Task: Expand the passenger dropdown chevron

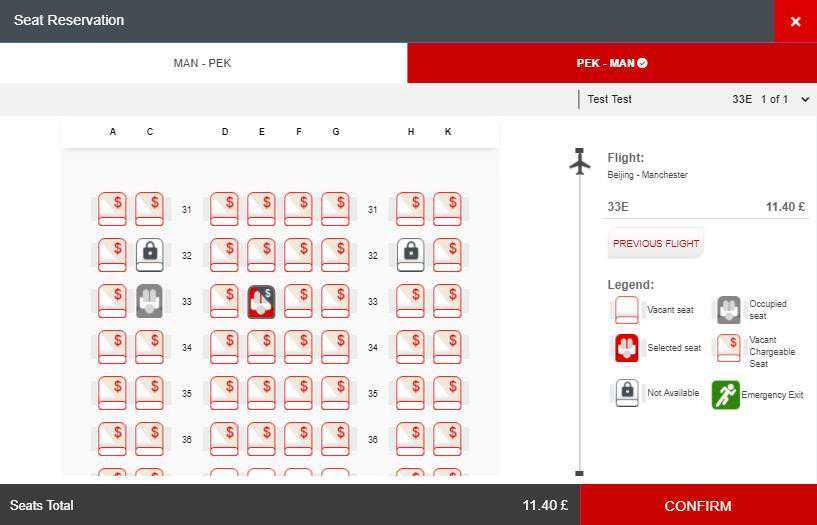Action: 805,100
